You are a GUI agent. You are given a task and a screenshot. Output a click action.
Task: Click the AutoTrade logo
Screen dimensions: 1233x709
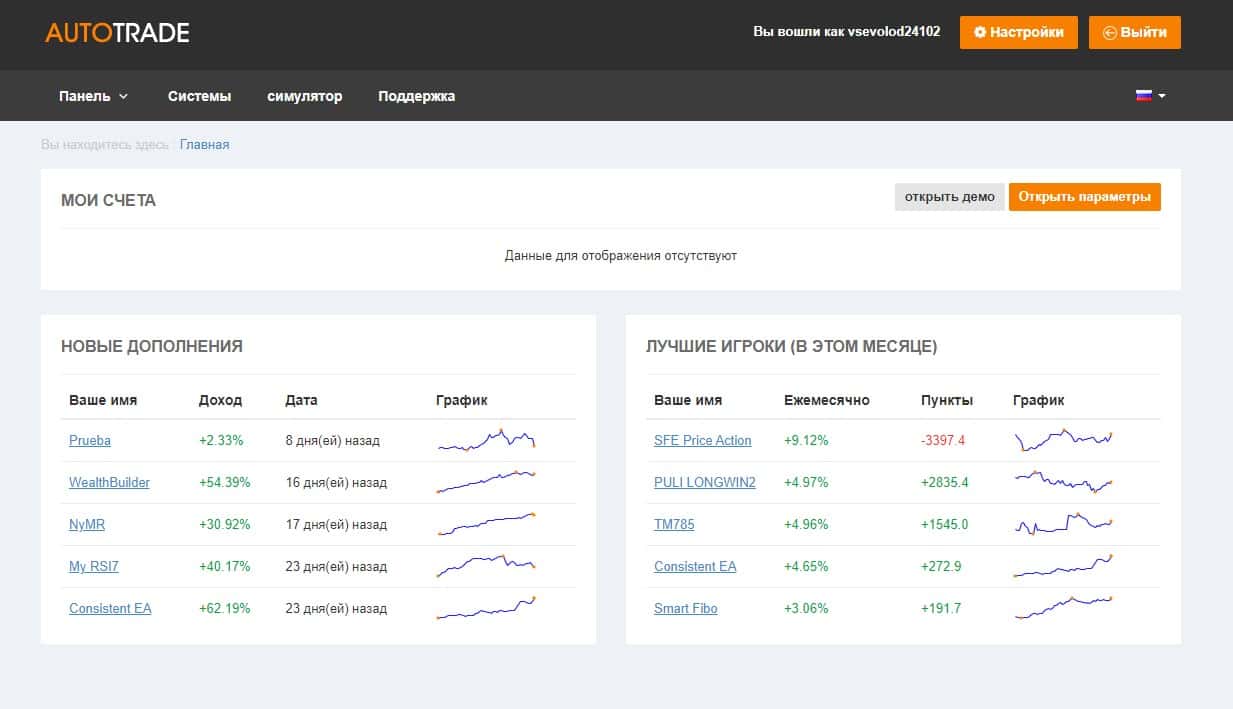(x=117, y=32)
